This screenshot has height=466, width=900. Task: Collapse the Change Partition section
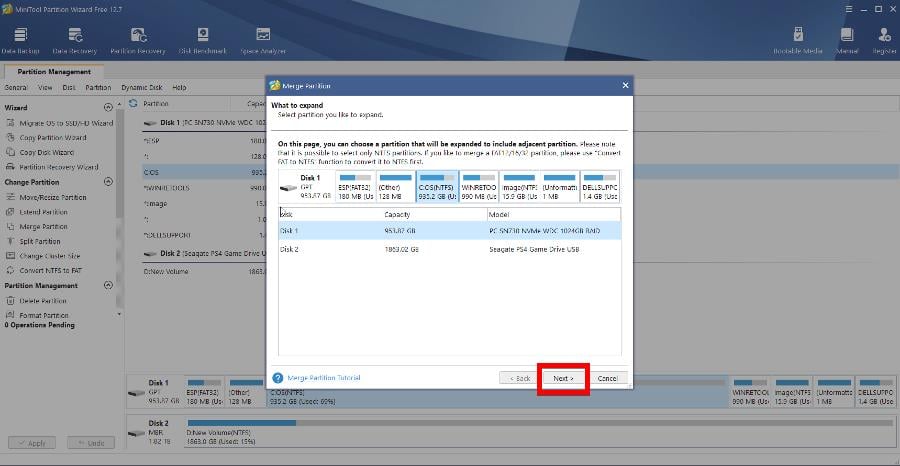108,182
